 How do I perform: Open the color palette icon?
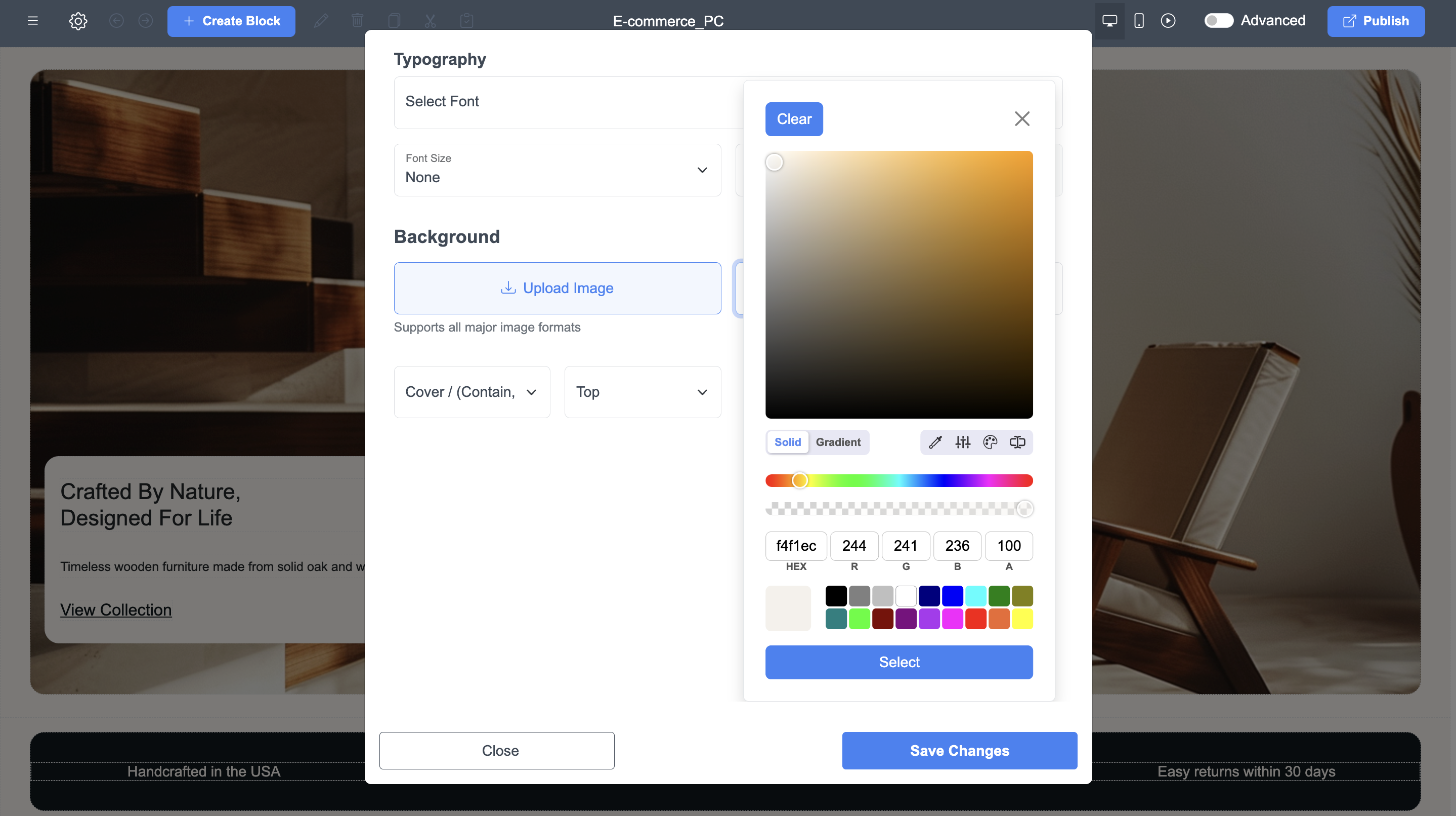click(x=990, y=442)
